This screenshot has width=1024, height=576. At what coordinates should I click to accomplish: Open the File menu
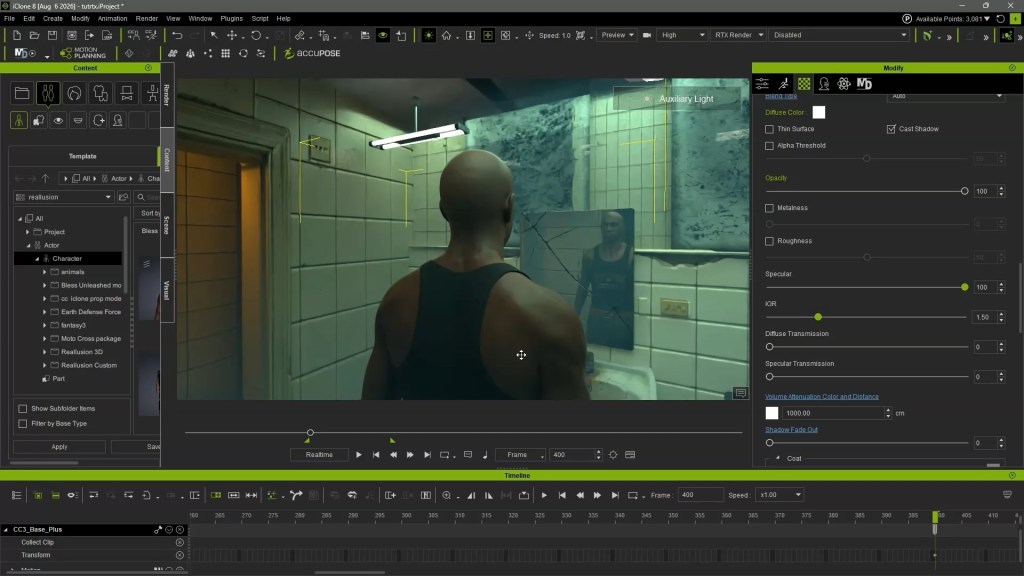(10, 18)
